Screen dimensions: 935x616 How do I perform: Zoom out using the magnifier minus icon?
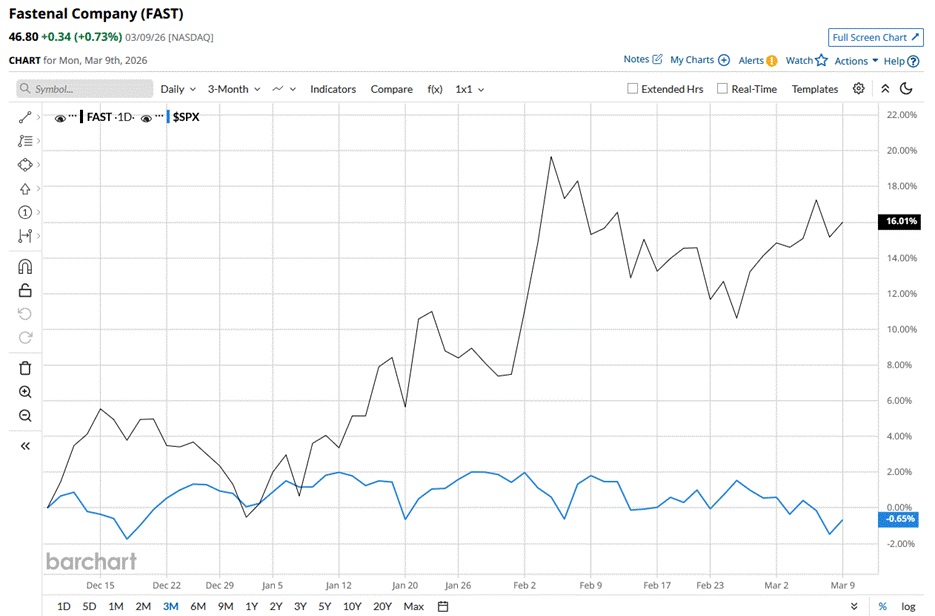[25, 416]
